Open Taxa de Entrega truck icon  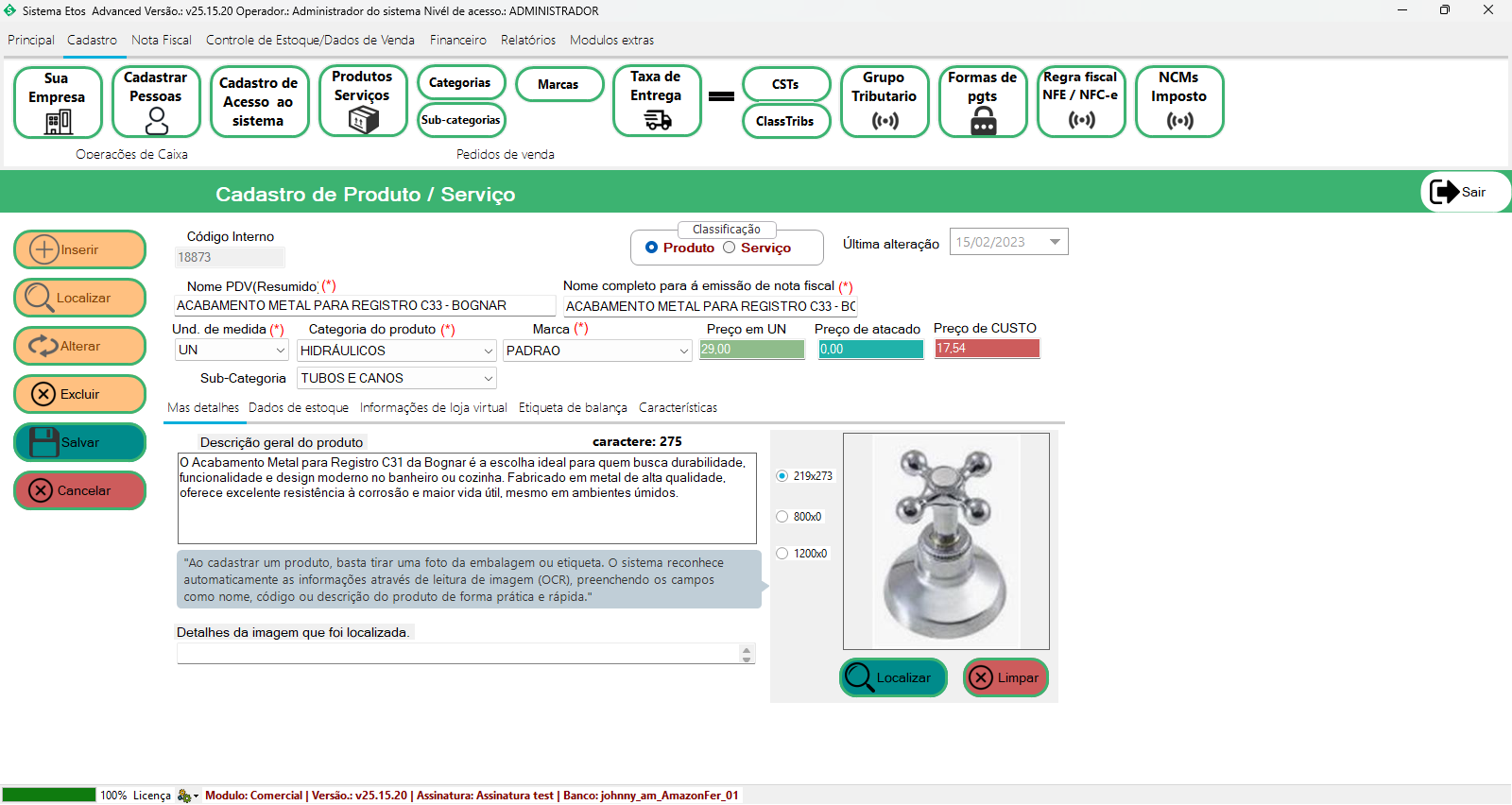point(657,120)
